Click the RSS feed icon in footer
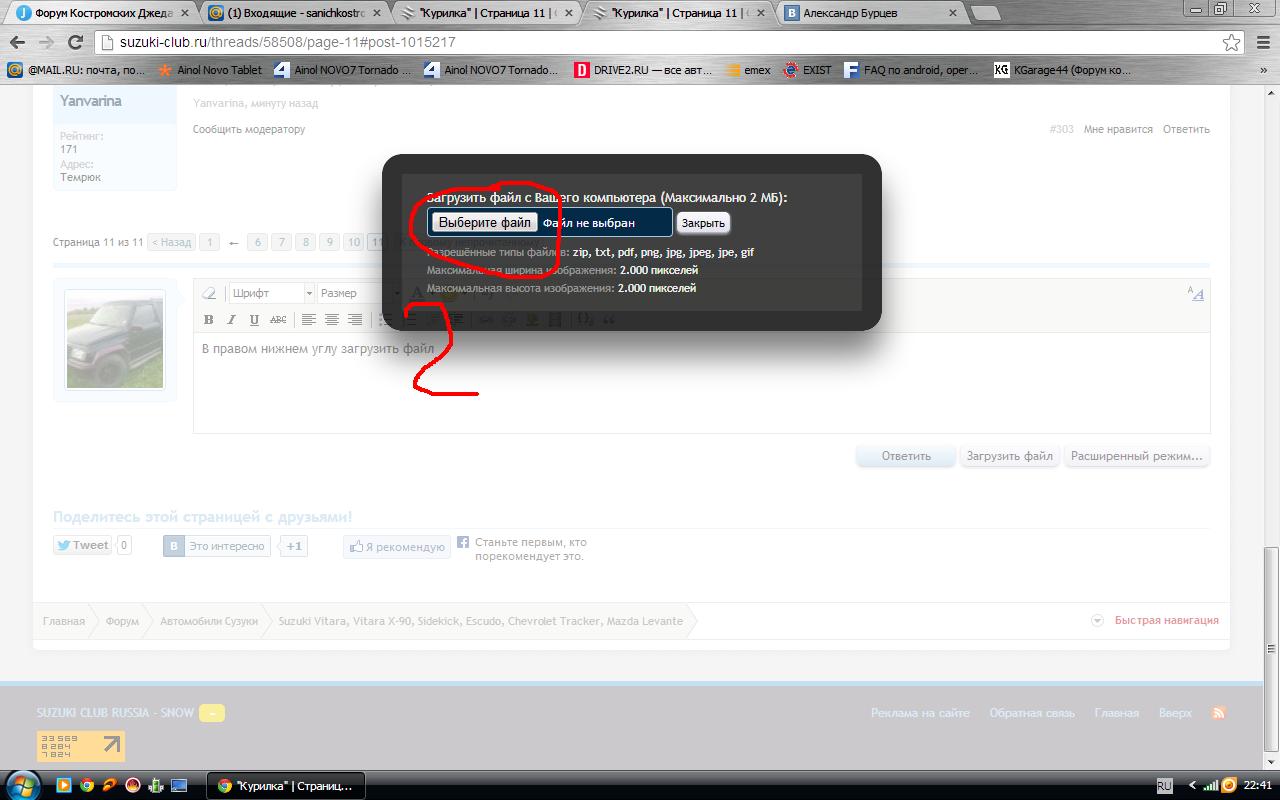Image resolution: width=1280 pixels, height=800 pixels. tap(1218, 713)
